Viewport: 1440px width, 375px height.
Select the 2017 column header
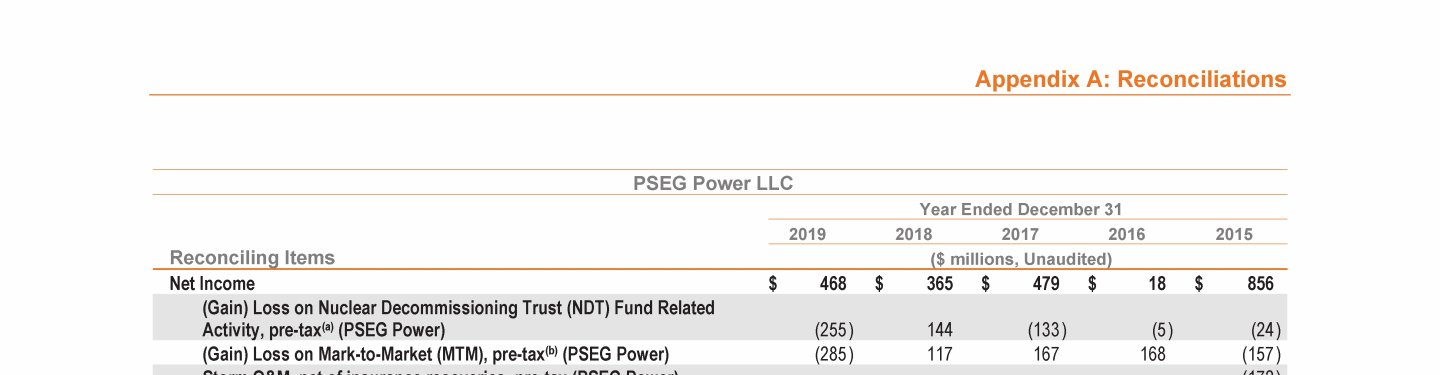(x=1020, y=234)
